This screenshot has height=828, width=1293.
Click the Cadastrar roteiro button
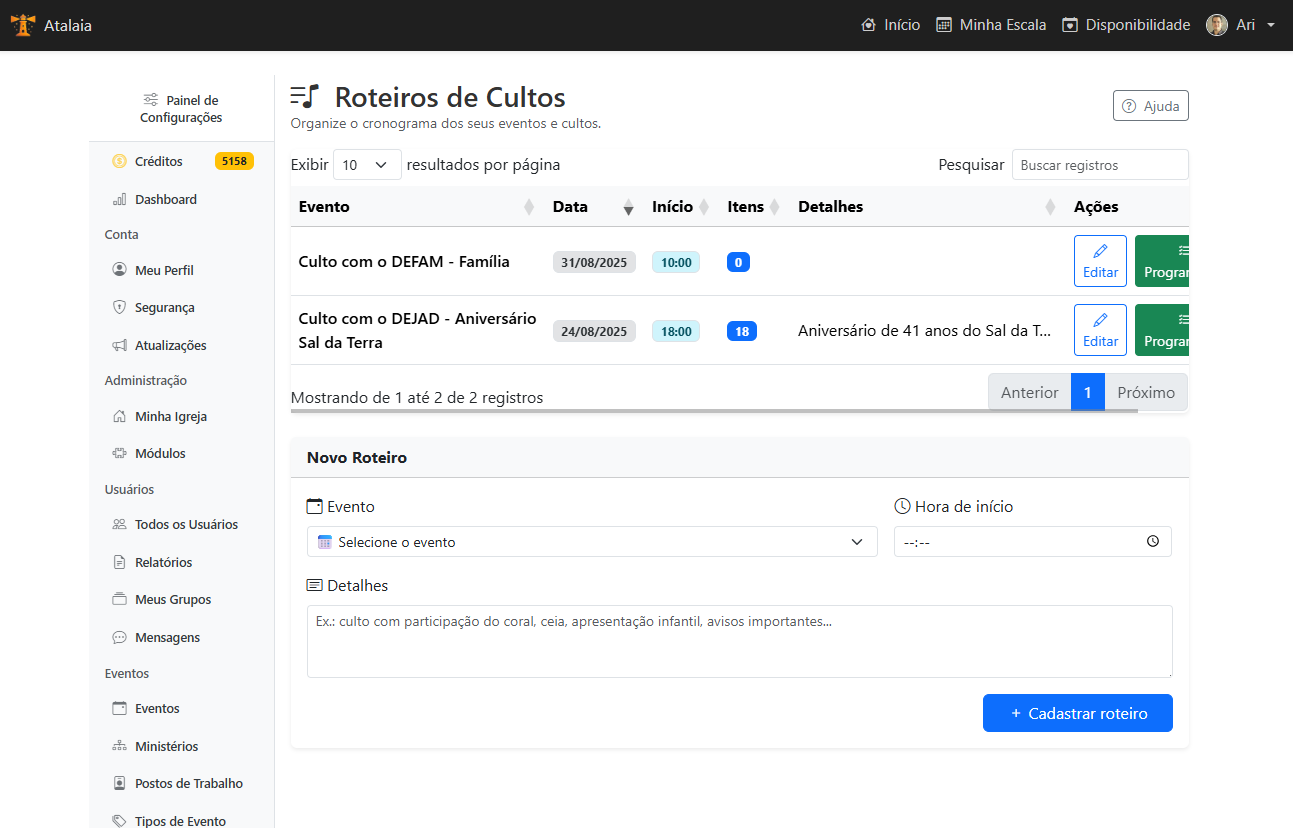[x=1077, y=713]
